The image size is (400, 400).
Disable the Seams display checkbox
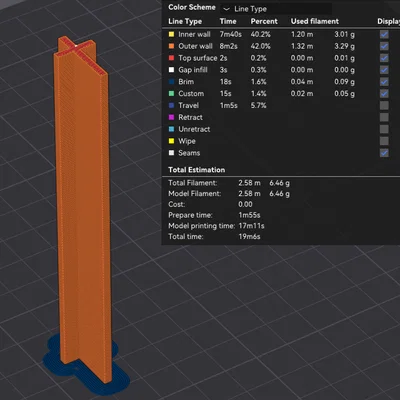coord(384,153)
